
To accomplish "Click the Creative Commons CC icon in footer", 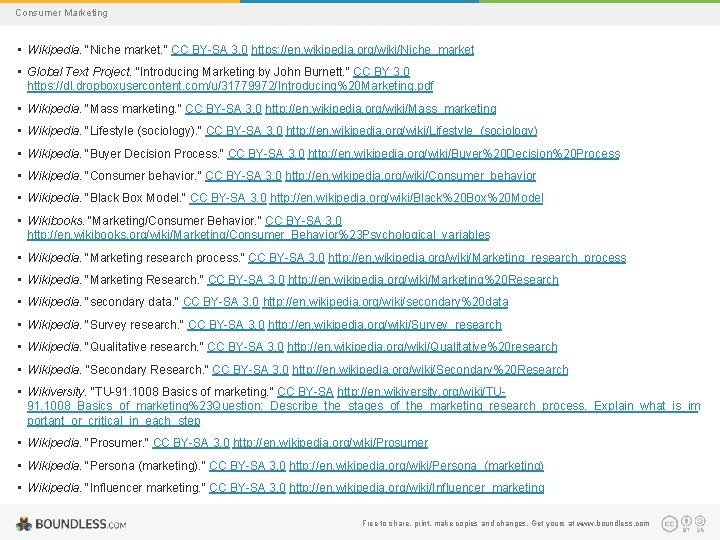I will coord(669,523).
